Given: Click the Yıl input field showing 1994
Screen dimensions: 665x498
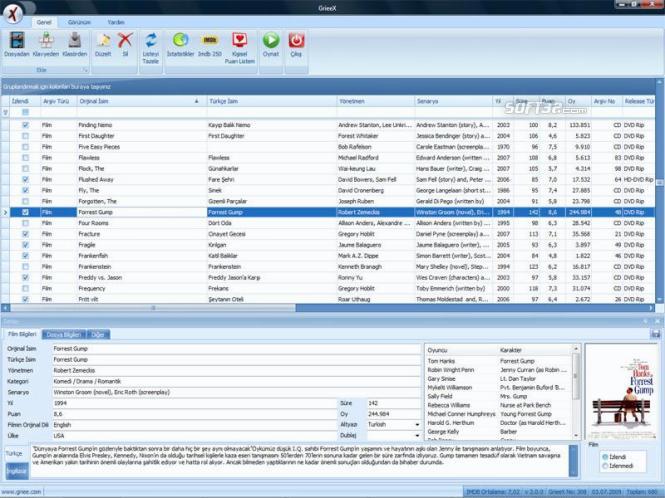Looking at the screenshot, I should (194, 403).
